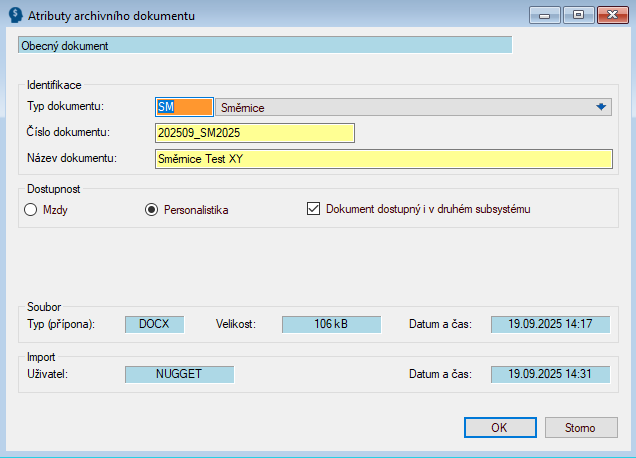Expand the Směrnice document type dropdown arrow
The height and width of the screenshot is (458, 636).
(601, 107)
